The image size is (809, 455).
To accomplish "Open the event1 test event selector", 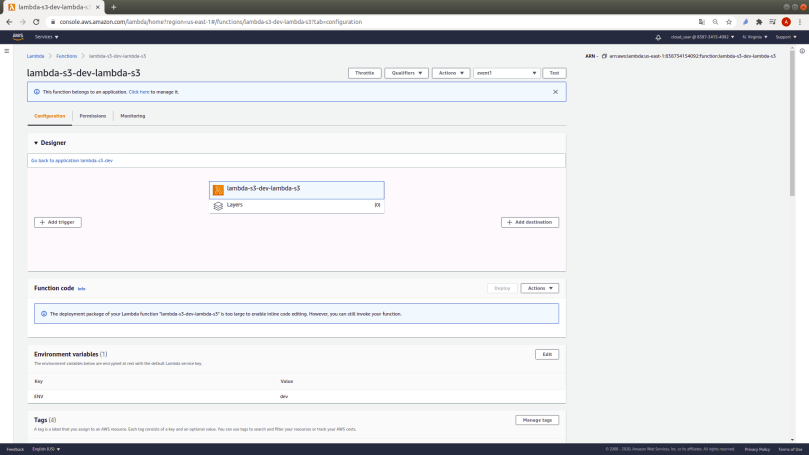I will [x=506, y=73].
